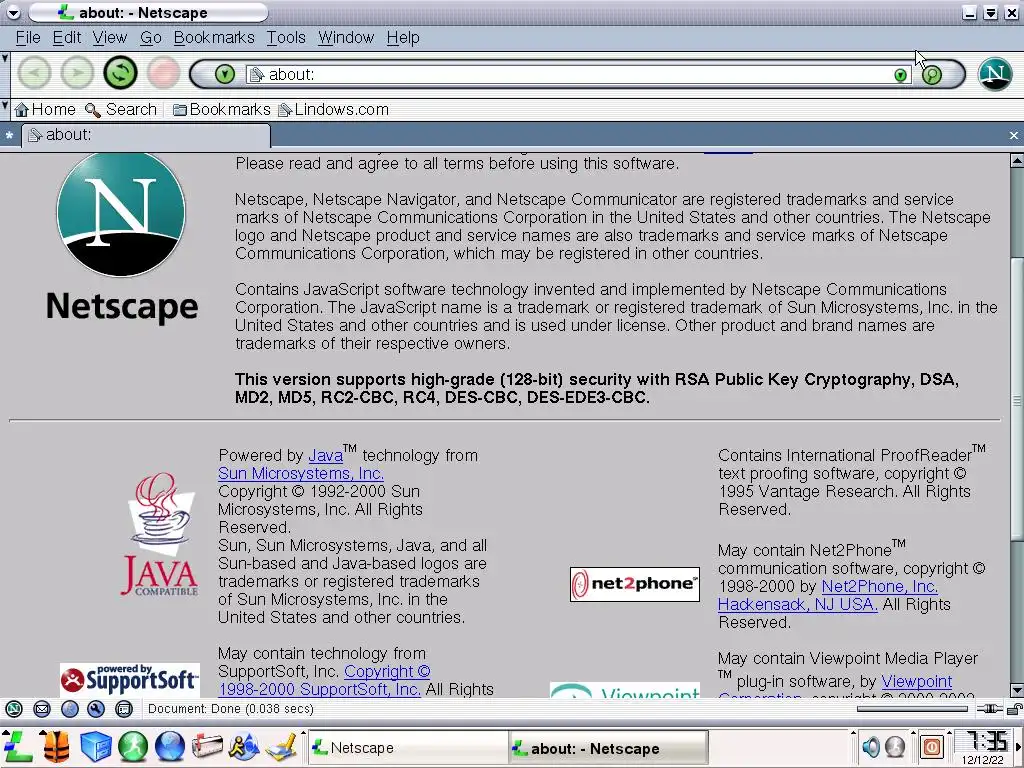Collapse the navigation toolbar grippy
The height and width of the screenshot is (768, 1024).
(5, 74)
